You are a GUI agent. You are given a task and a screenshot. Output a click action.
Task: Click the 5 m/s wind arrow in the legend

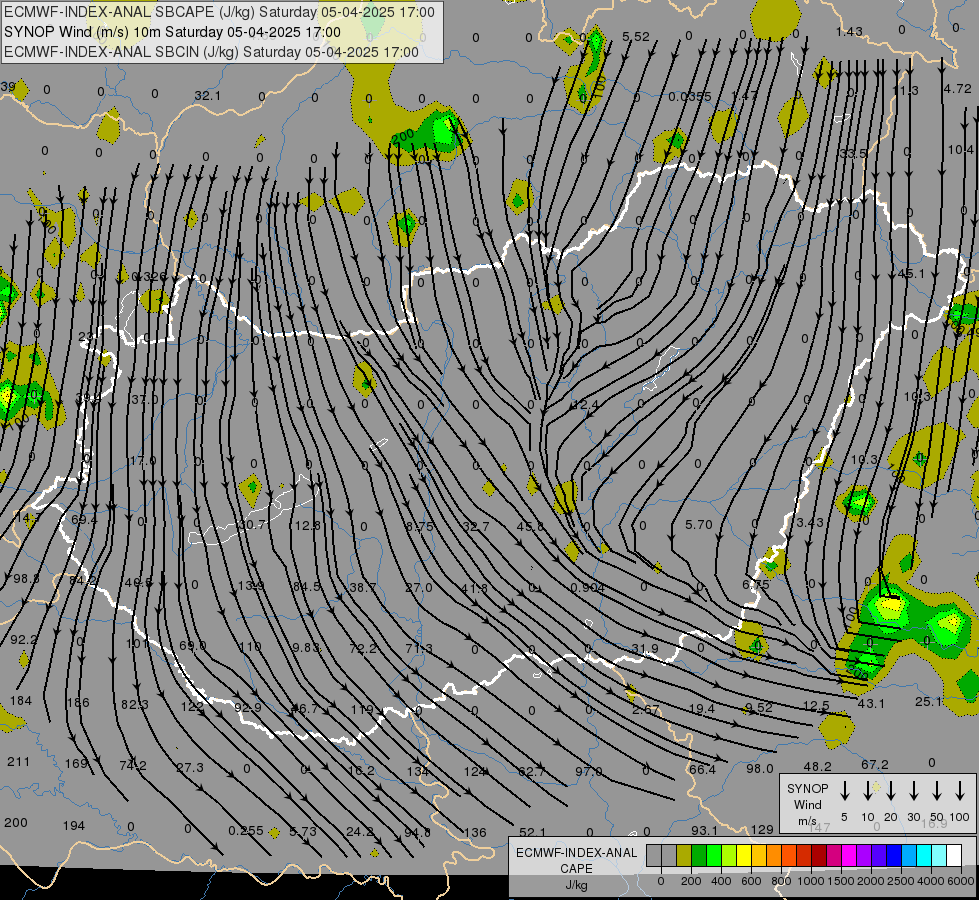coord(845,791)
